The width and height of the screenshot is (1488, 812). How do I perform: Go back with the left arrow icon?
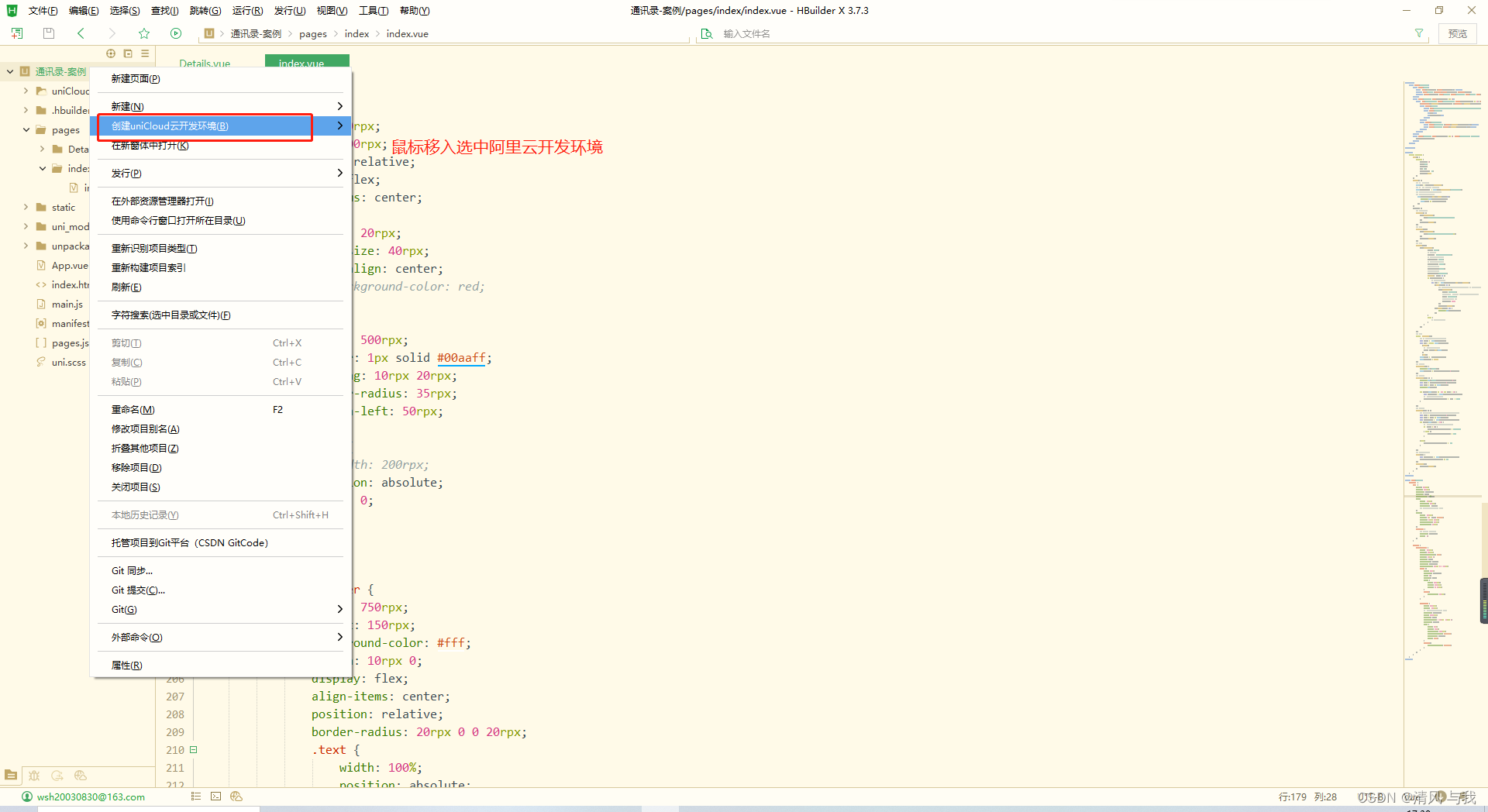(81, 33)
